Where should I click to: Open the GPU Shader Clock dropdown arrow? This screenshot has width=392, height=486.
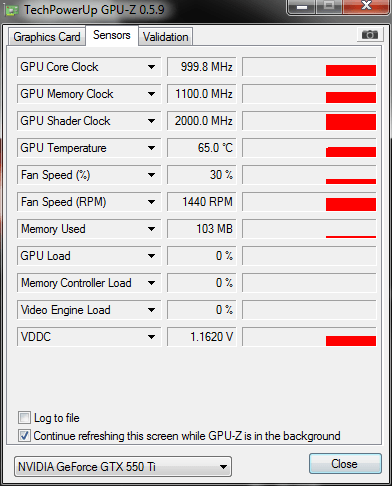(151, 121)
